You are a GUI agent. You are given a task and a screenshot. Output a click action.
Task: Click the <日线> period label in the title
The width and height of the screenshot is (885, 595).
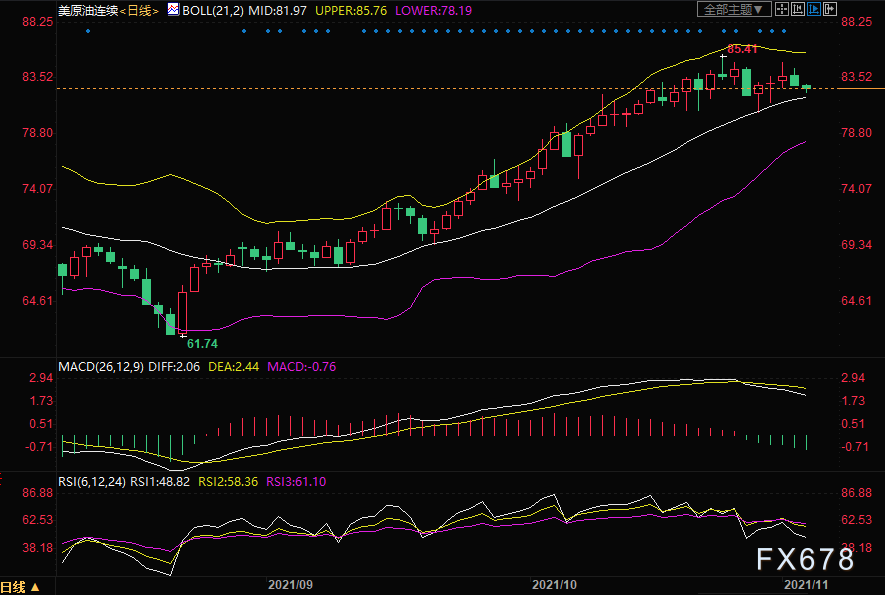tap(139, 11)
